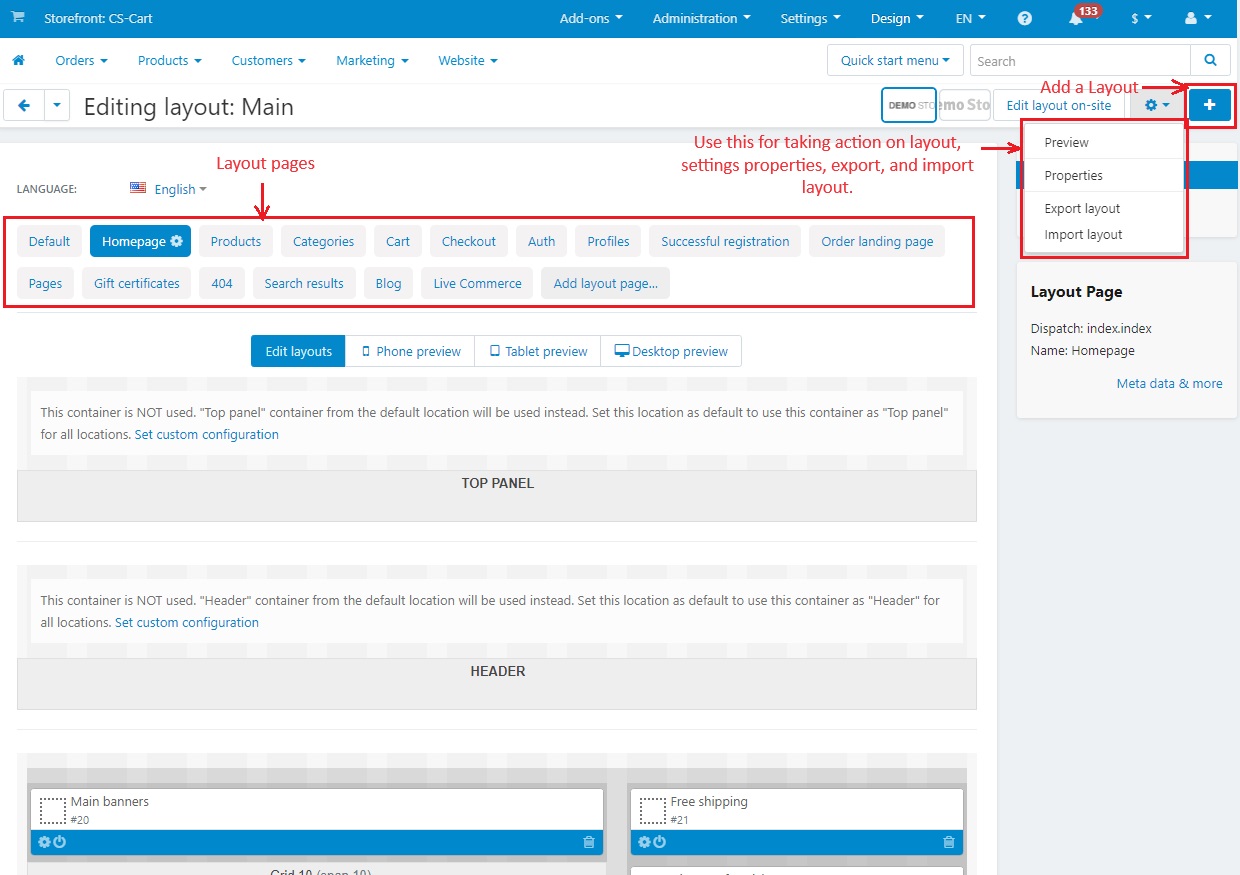Select the Cart layout page

click(x=398, y=241)
